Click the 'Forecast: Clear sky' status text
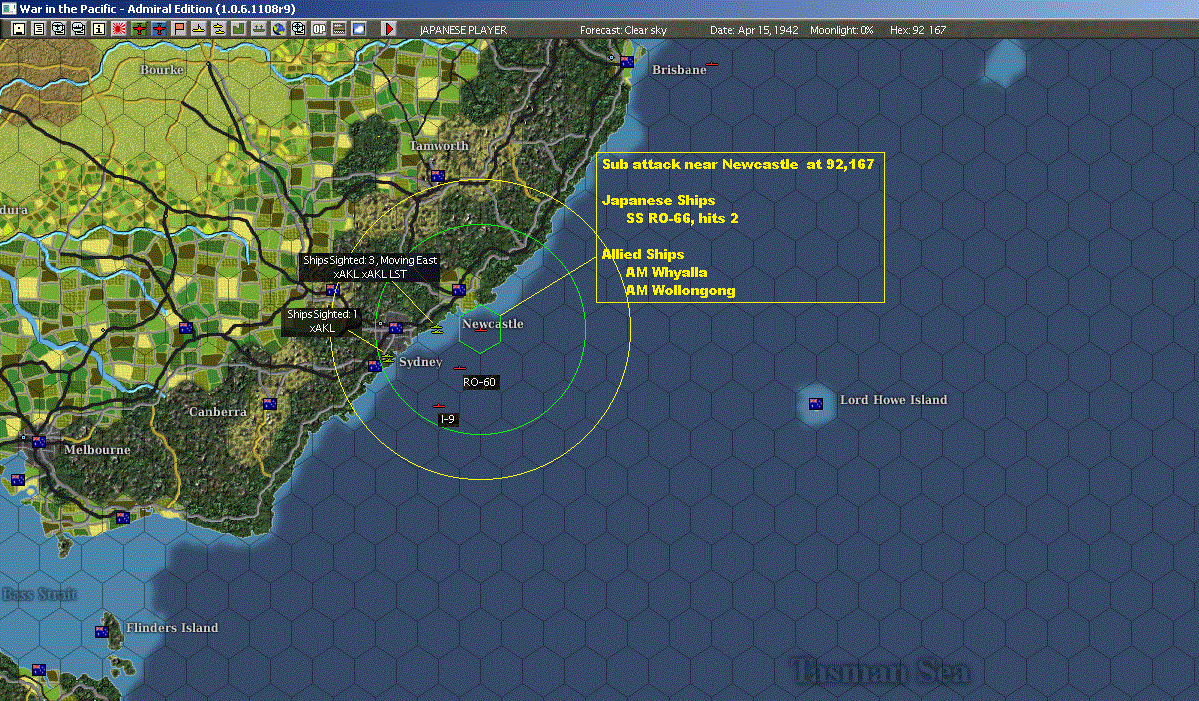The height and width of the screenshot is (701, 1199). point(623,30)
